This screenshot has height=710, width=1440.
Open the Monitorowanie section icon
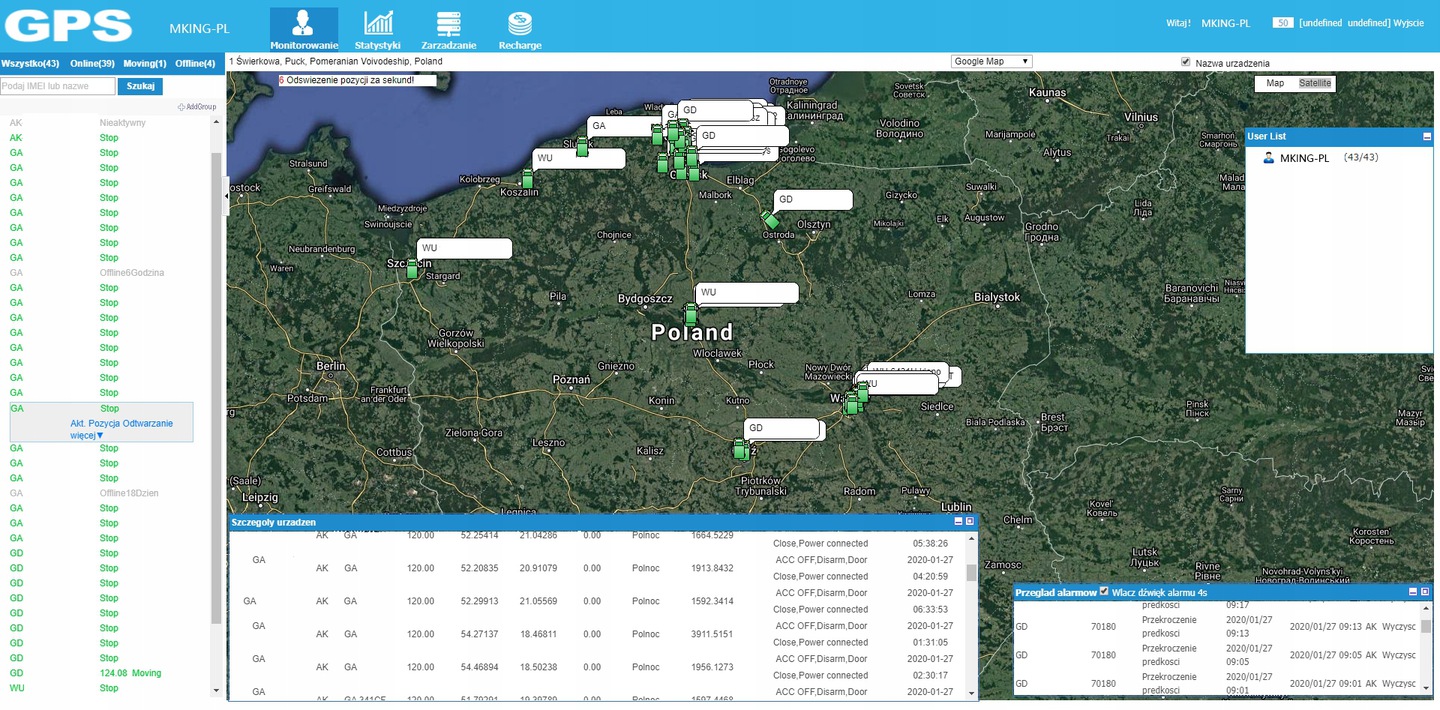click(x=304, y=24)
